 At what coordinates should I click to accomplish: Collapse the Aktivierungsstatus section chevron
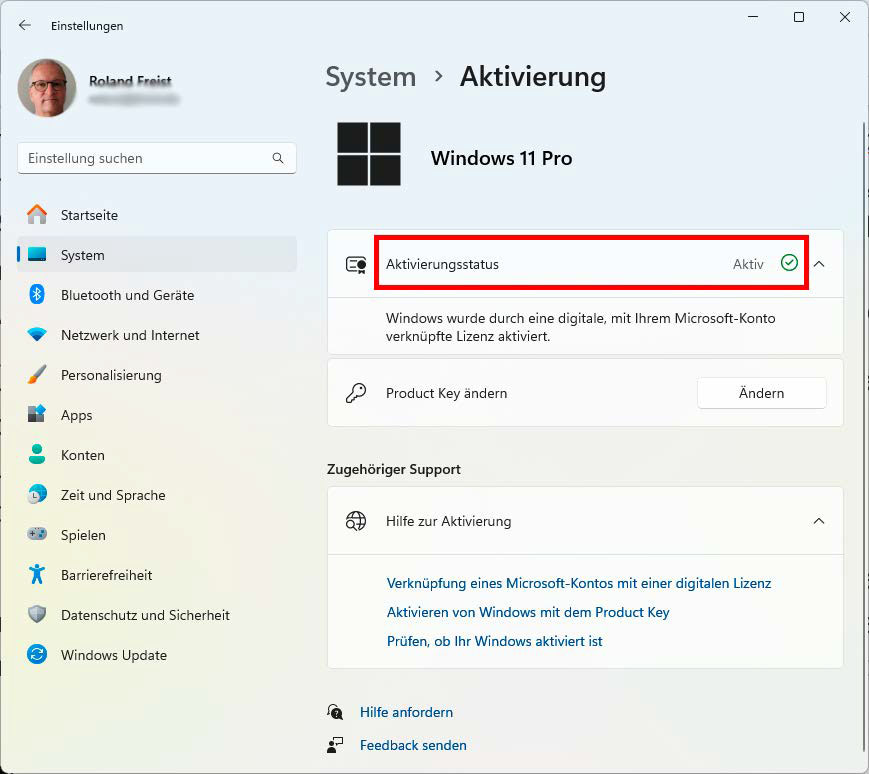(819, 264)
